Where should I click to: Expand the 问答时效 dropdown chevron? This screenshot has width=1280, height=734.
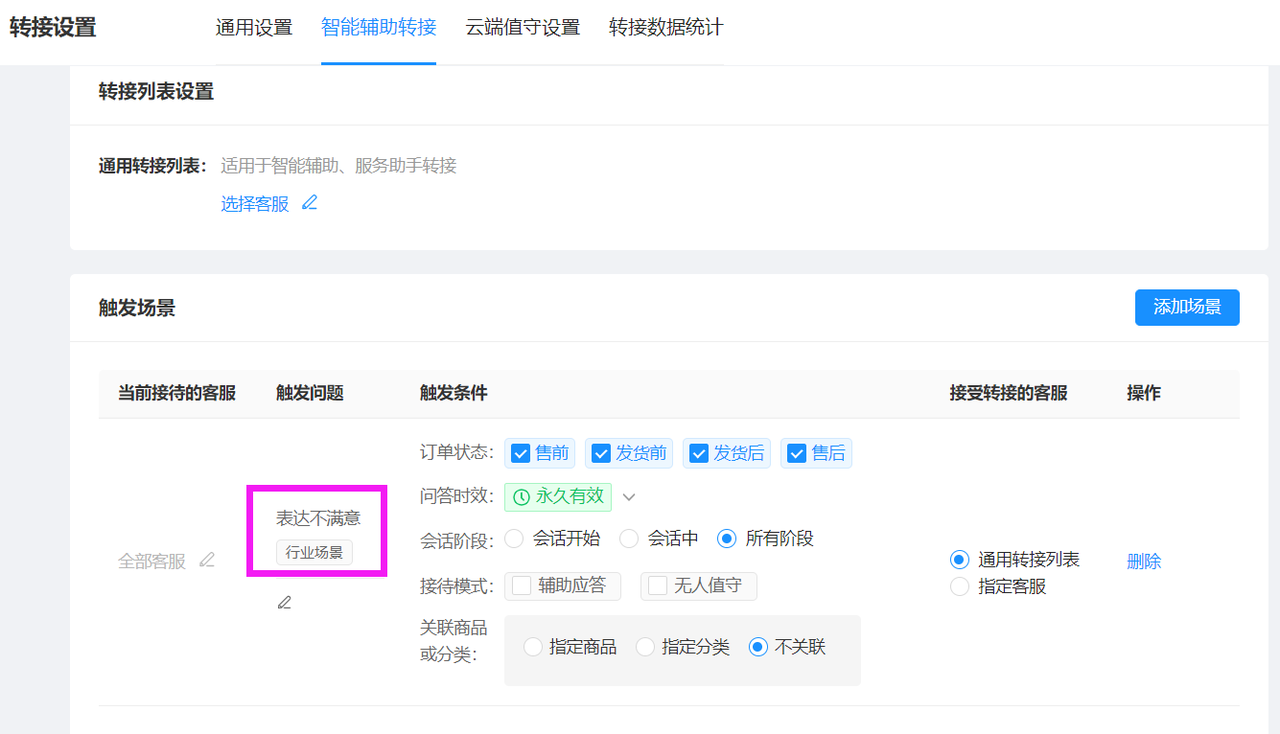click(x=629, y=497)
